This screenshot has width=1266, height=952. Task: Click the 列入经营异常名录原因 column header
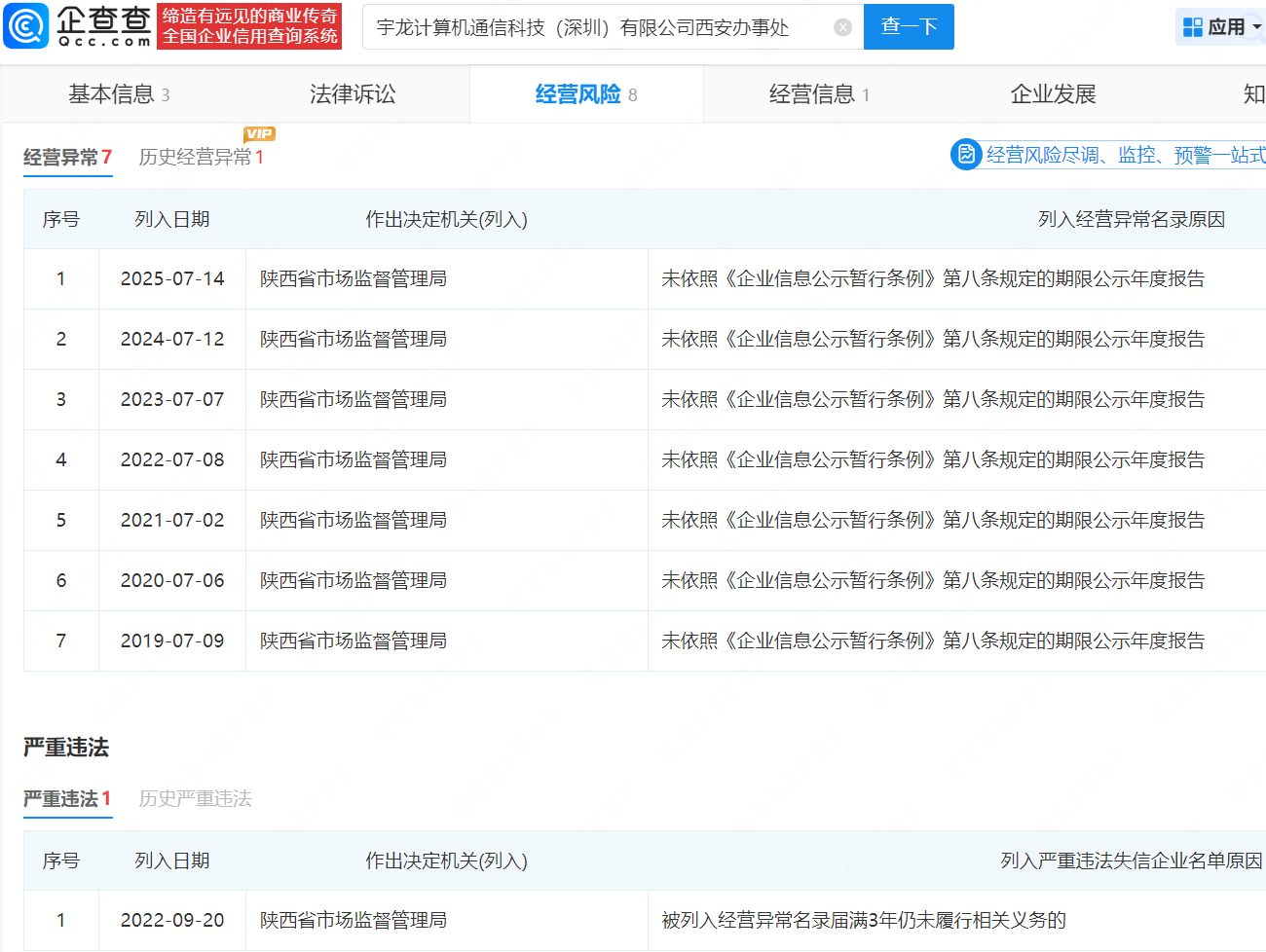click(x=1132, y=220)
